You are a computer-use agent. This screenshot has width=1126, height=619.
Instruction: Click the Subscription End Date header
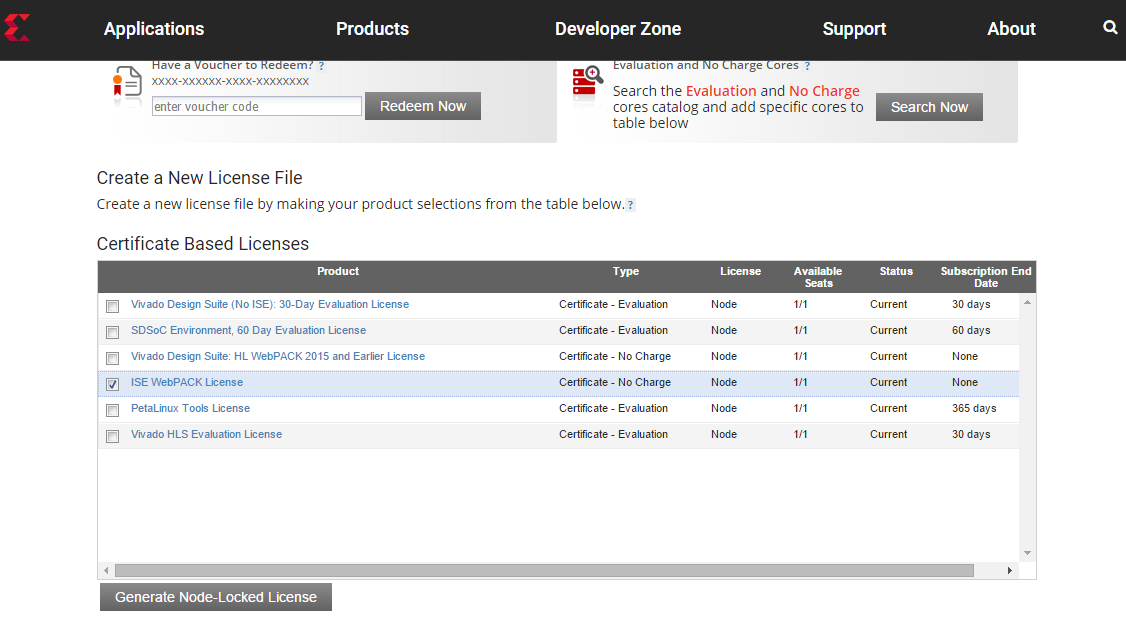click(986, 277)
